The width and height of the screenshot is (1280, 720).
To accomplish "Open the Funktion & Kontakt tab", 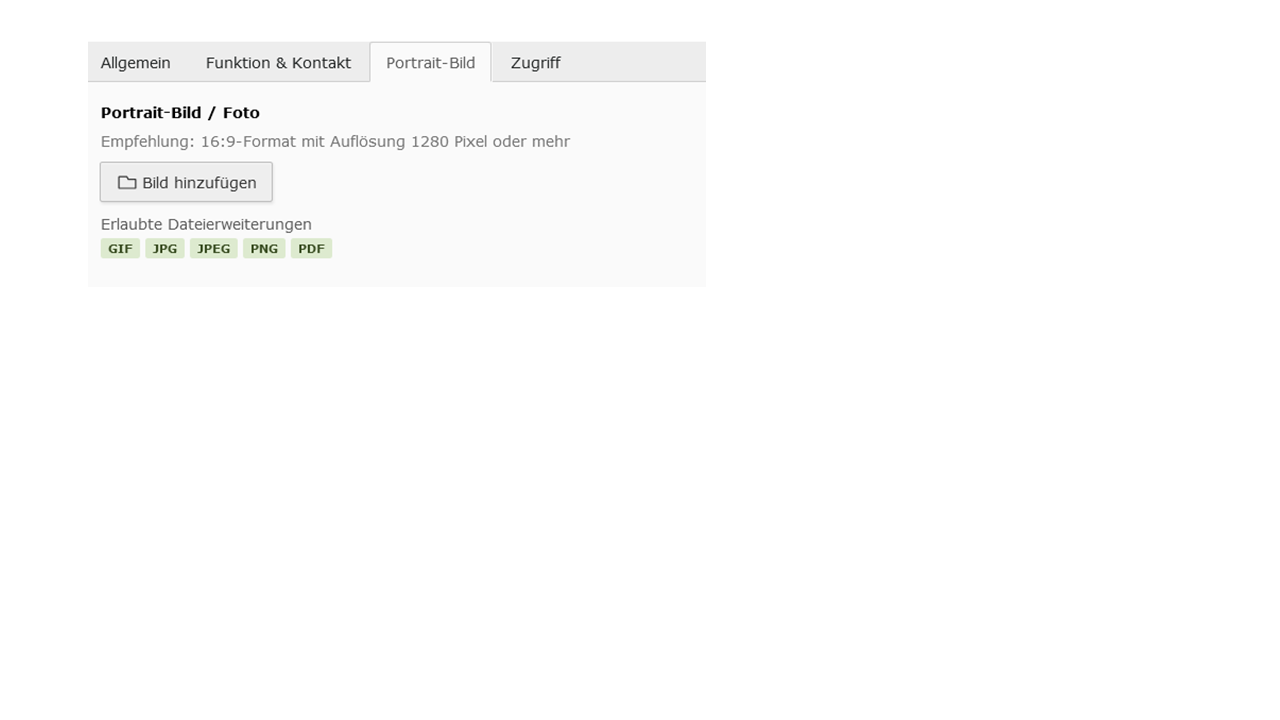I will pos(278,63).
